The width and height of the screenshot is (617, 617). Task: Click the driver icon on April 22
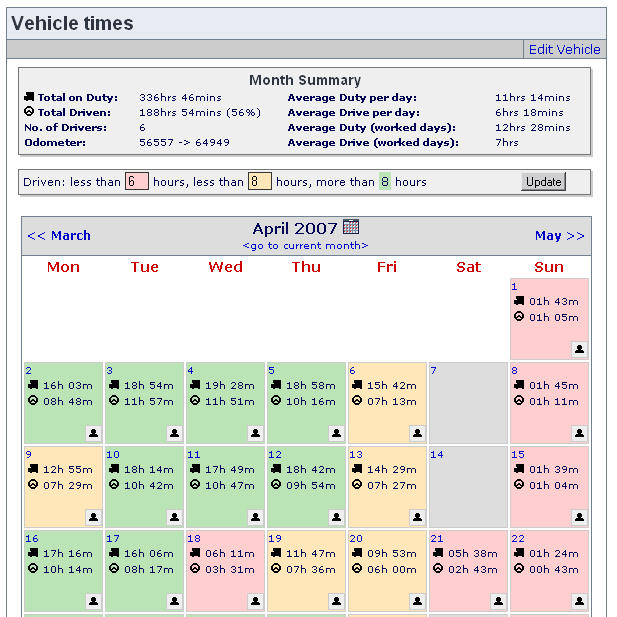click(x=580, y=601)
